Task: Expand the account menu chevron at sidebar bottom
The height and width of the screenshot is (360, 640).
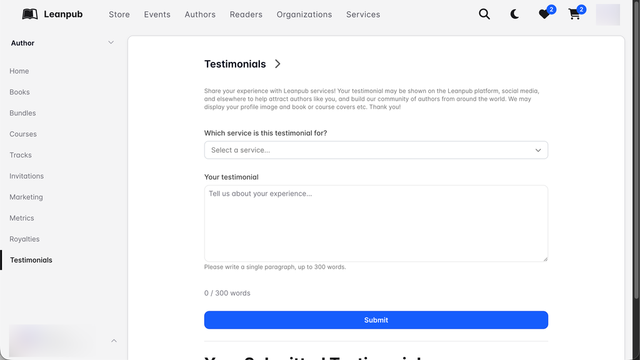Action: 114,340
